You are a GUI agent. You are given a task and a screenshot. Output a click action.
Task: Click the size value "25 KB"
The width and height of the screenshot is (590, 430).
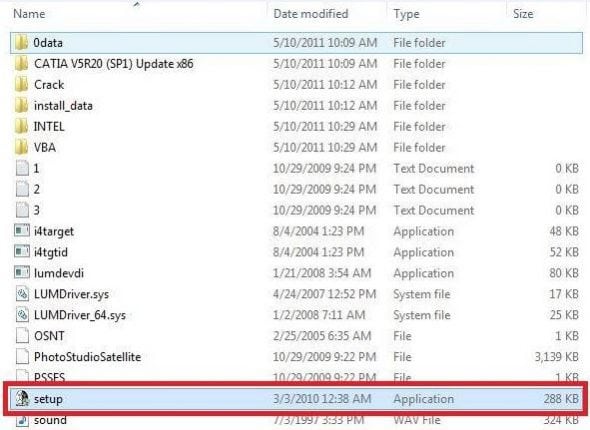tap(564, 315)
